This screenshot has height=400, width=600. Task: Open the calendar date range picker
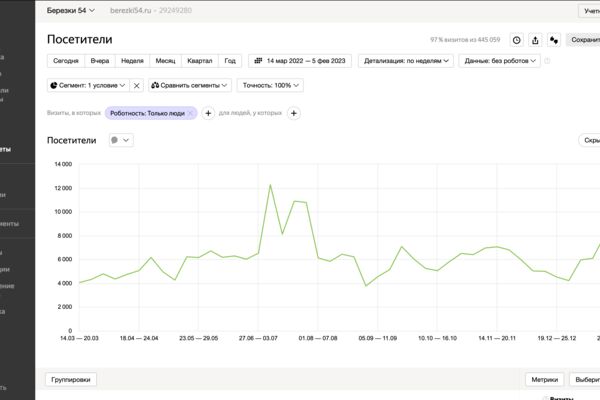(300, 61)
